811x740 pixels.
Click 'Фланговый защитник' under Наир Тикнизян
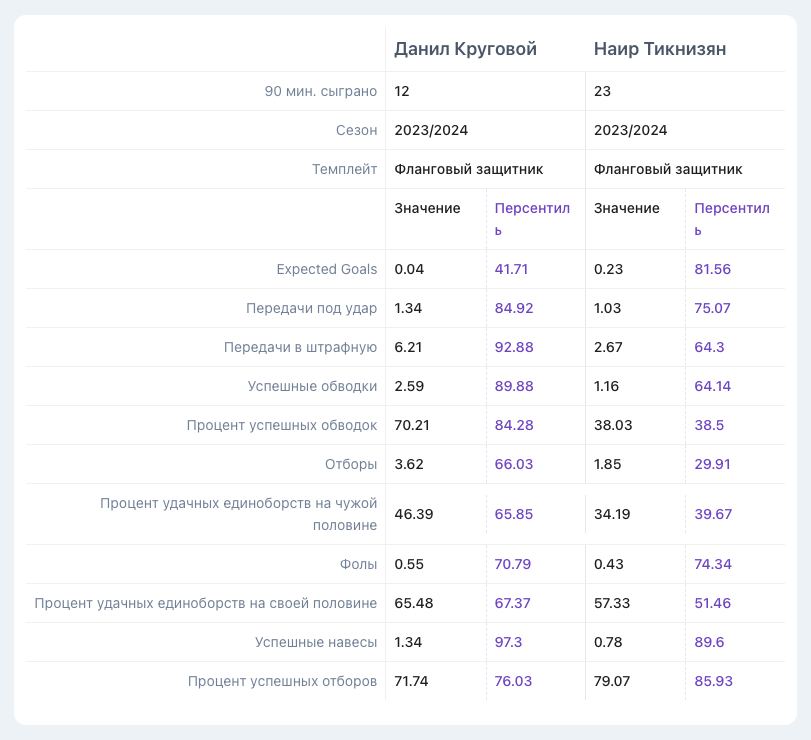click(x=668, y=169)
